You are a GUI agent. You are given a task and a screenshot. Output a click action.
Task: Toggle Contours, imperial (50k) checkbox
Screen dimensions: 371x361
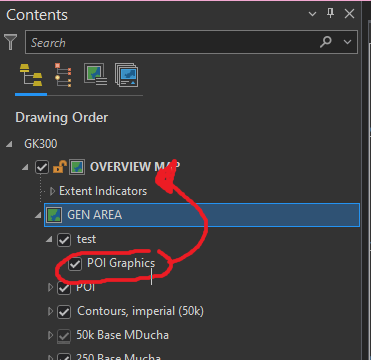pos(64,312)
